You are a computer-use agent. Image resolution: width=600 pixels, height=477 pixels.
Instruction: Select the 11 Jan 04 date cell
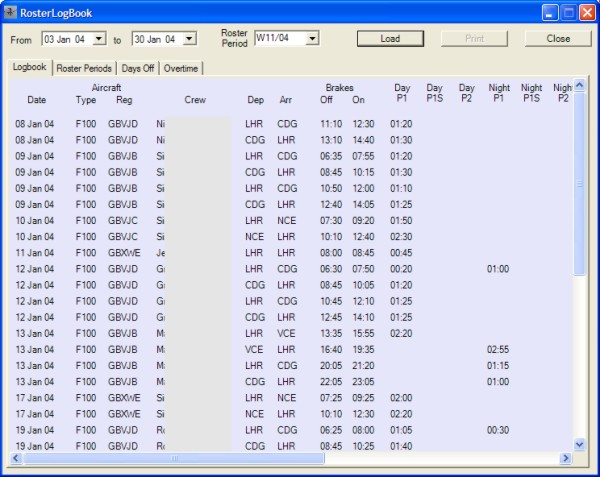click(34, 253)
